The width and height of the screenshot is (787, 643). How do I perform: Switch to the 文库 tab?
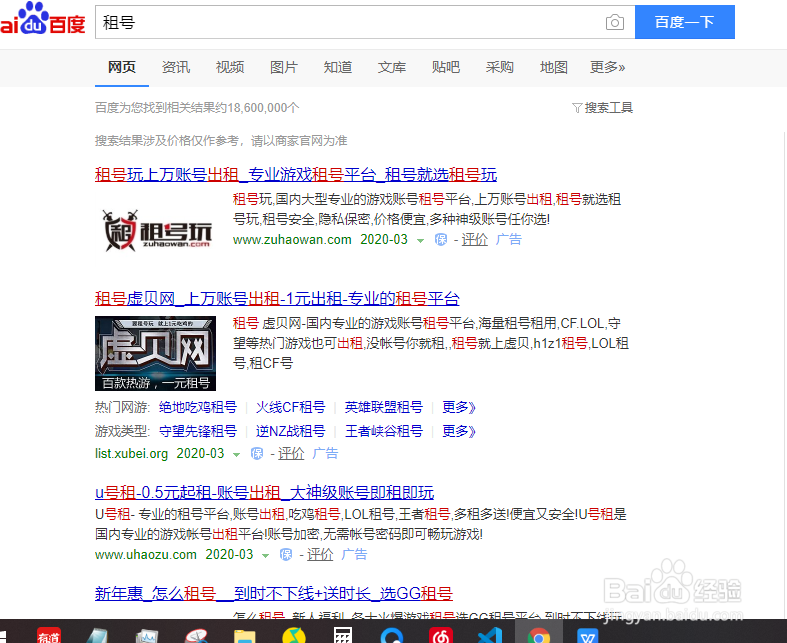click(x=391, y=67)
